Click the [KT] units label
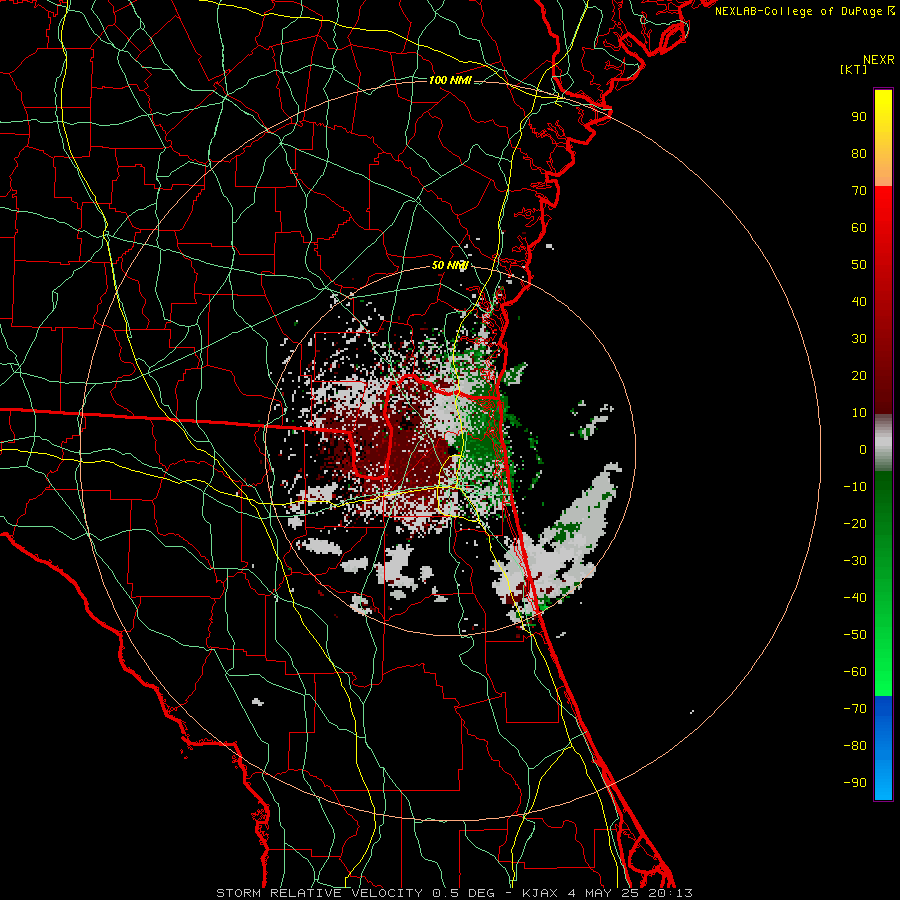This screenshot has width=900, height=900. coord(854,69)
